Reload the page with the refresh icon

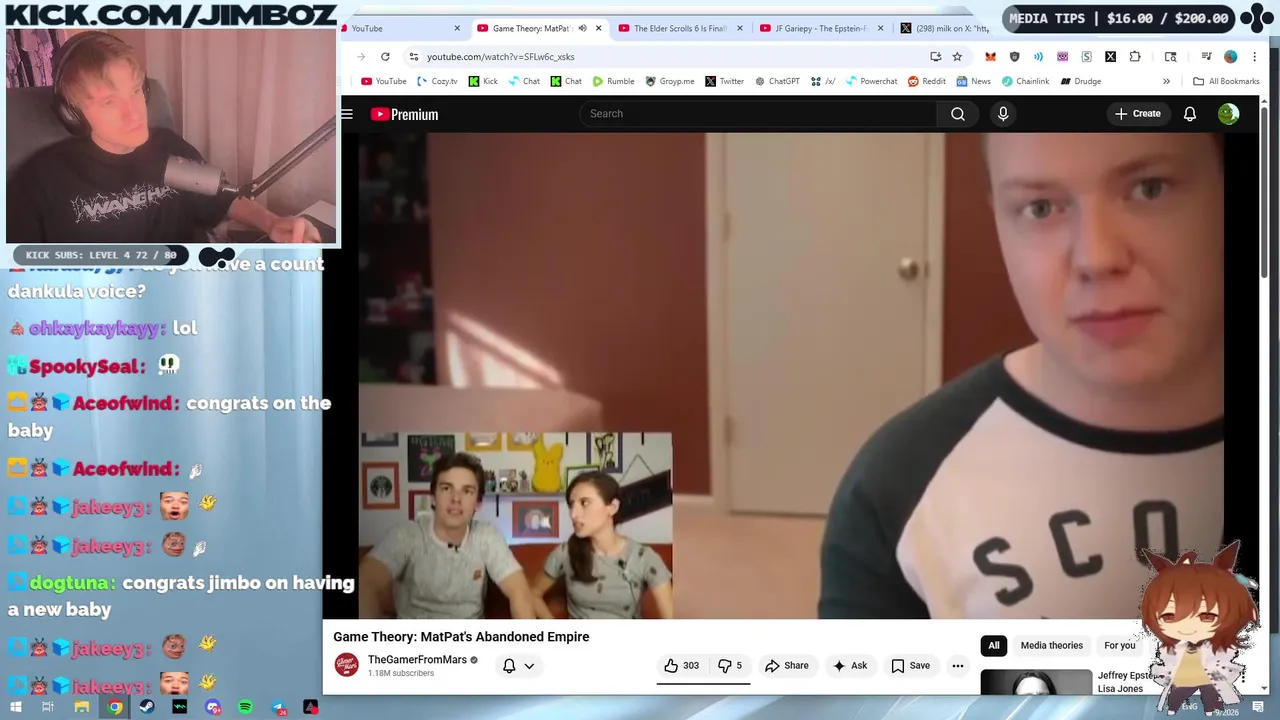pos(385,56)
